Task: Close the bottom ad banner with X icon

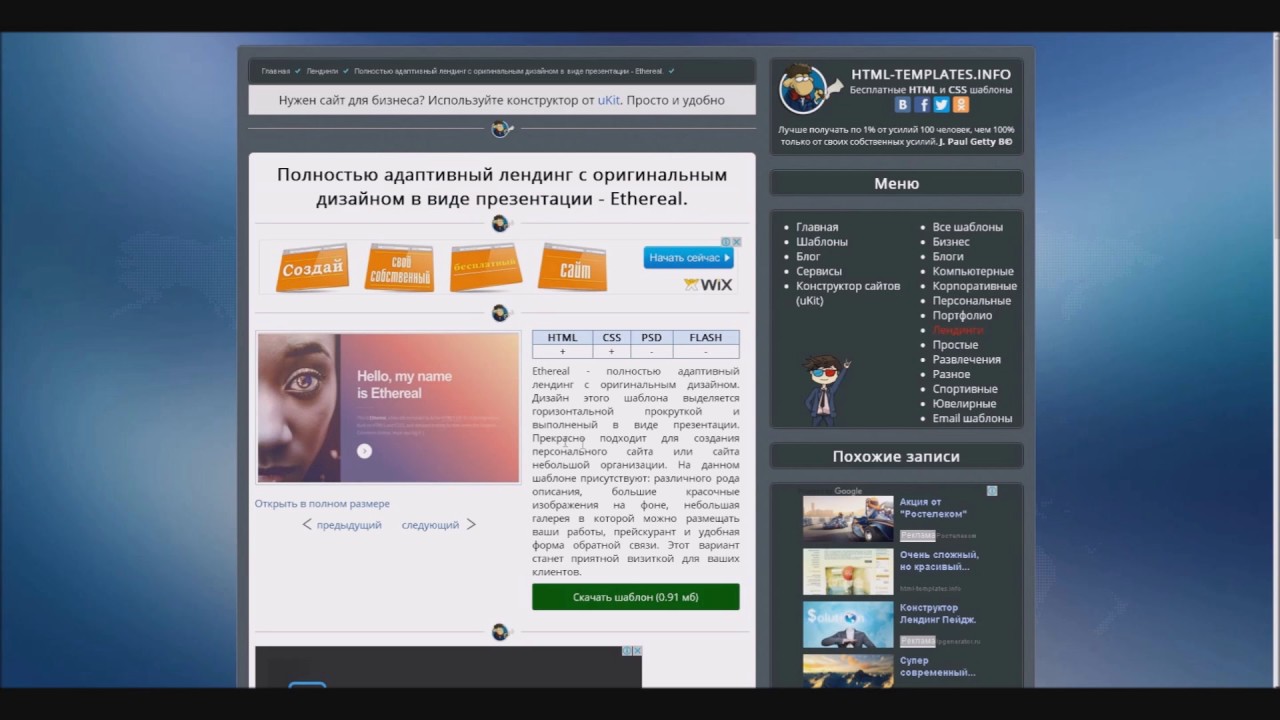Action: [x=637, y=651]
